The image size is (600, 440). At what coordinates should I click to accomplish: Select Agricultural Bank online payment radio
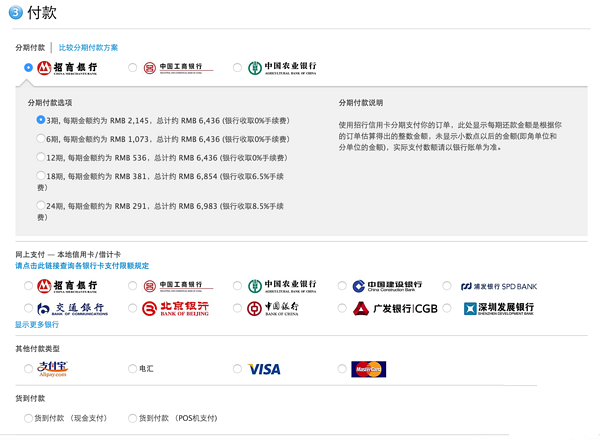click(x=237, y=286)
